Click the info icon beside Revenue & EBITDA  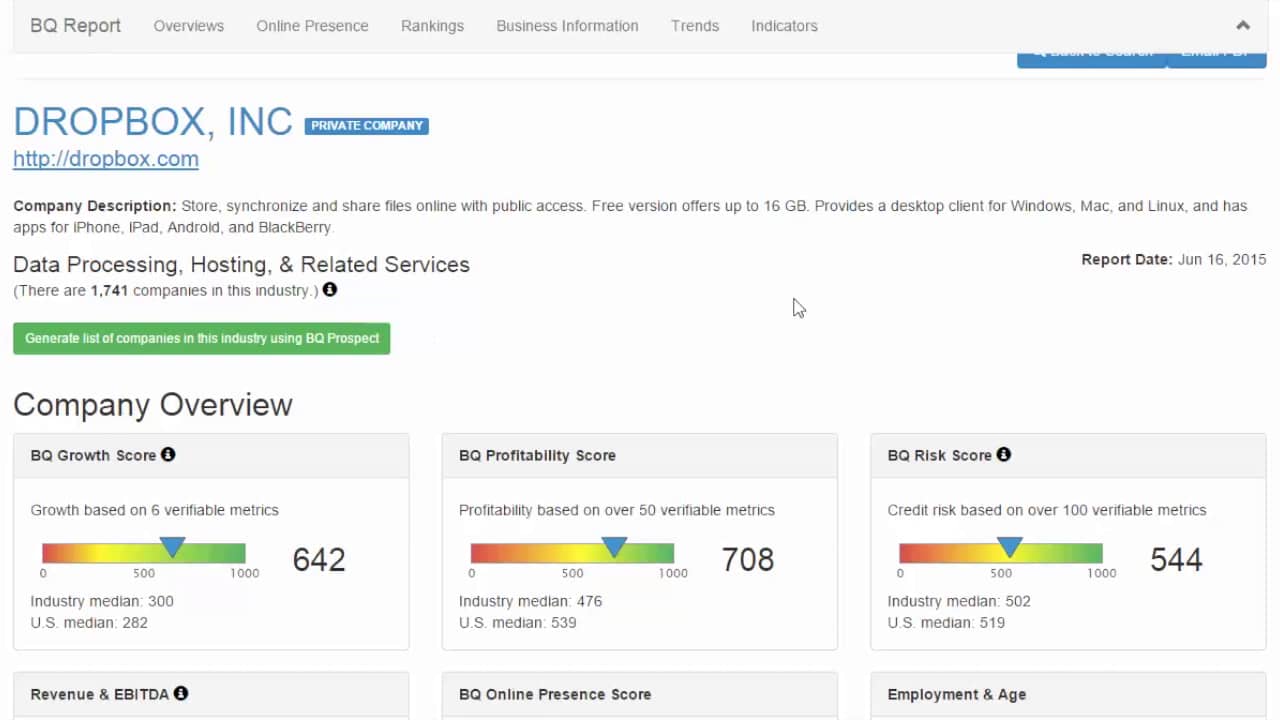tap(181, 693)
